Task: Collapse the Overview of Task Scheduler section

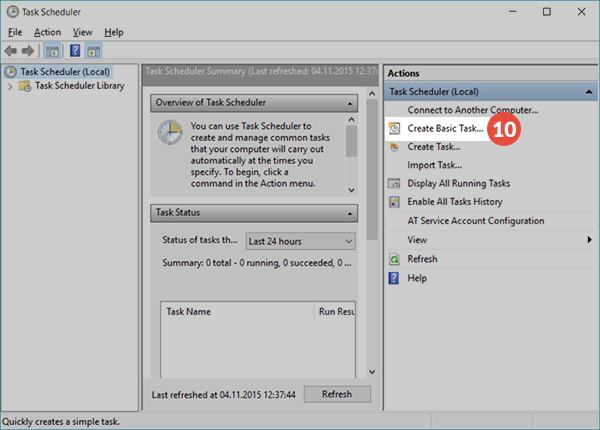Action: 350,103
